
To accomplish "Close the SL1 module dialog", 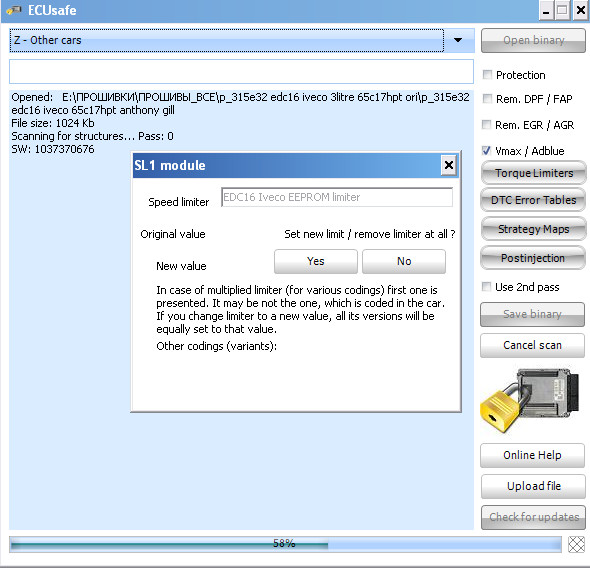I will click(449, 165).
